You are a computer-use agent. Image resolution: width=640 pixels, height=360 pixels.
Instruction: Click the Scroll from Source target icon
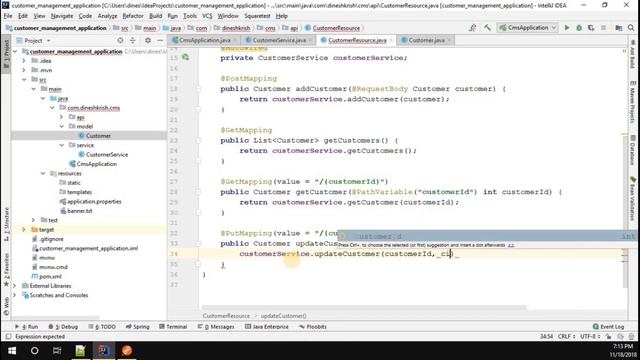(x=120, y=40)
